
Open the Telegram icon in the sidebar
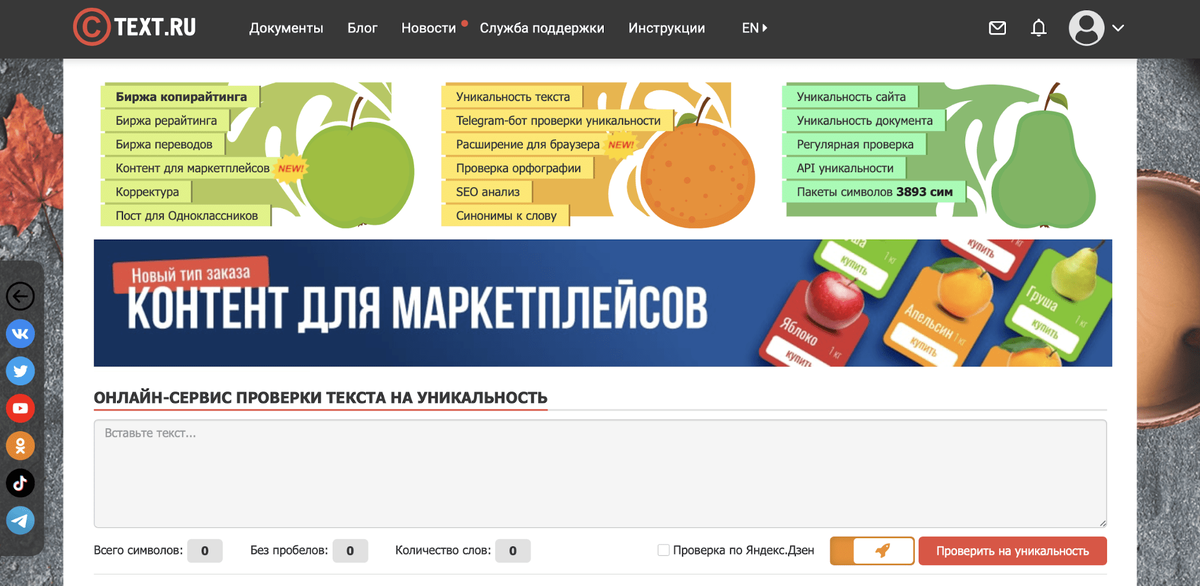[20, 520]
